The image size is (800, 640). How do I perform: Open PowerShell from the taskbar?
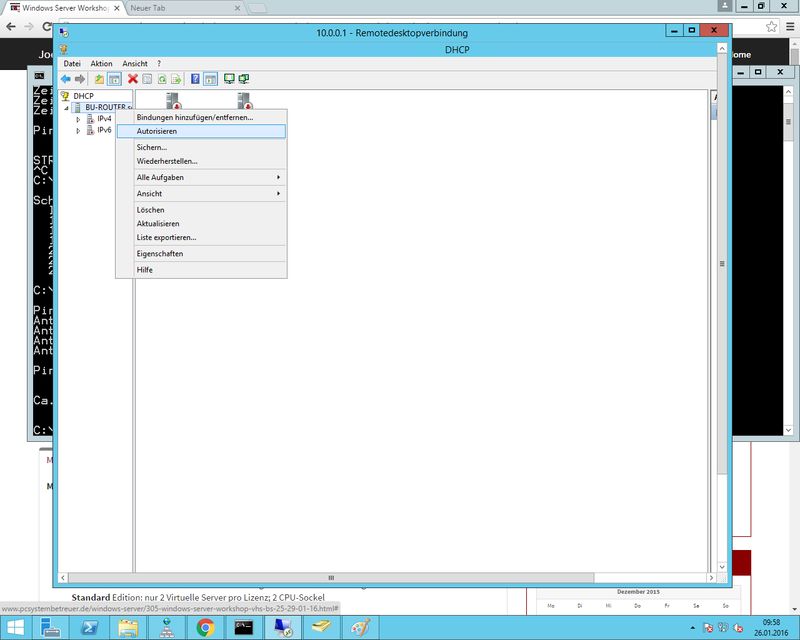[89, 627]
